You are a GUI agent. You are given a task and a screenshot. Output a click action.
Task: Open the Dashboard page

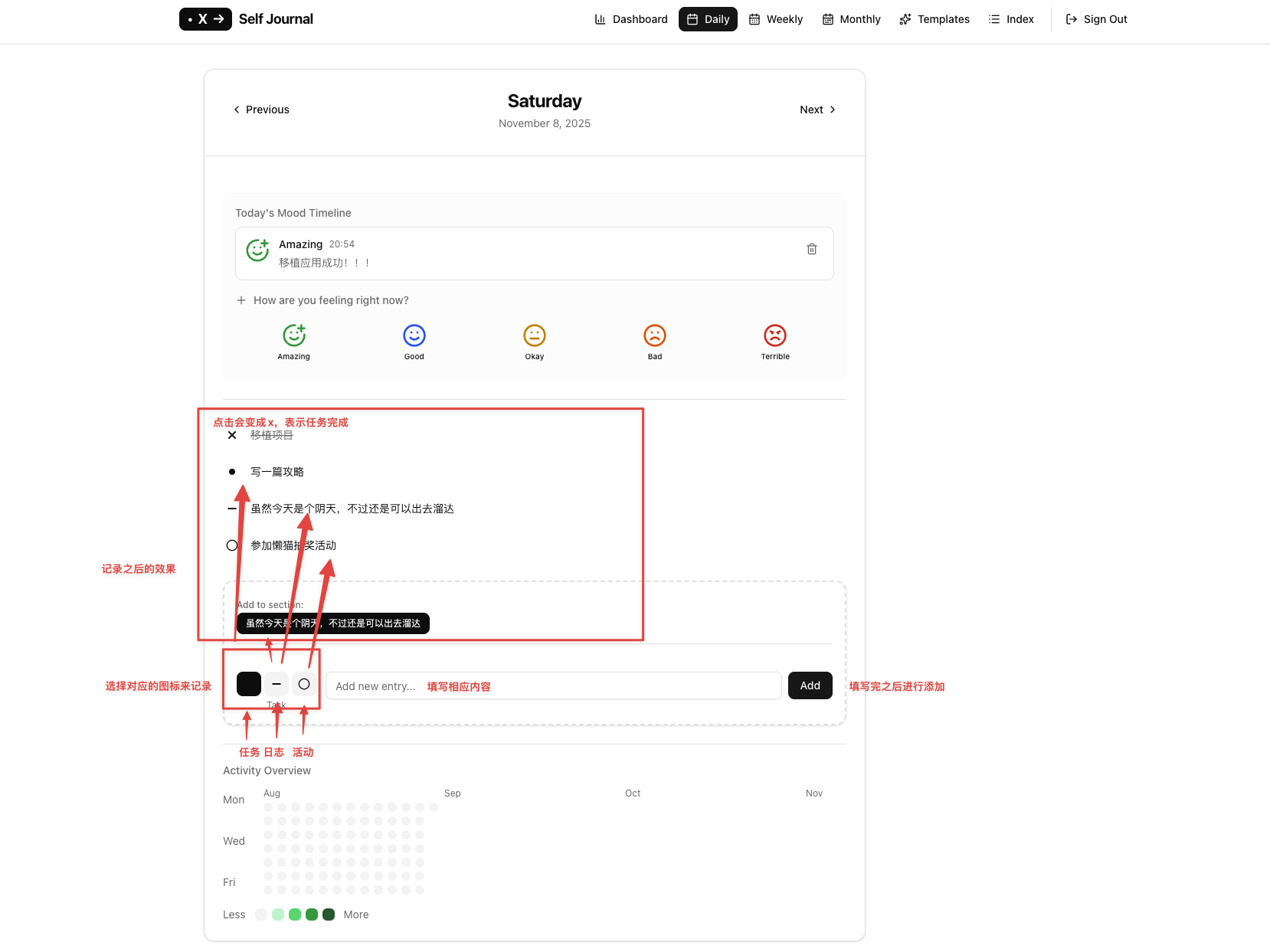631,19
